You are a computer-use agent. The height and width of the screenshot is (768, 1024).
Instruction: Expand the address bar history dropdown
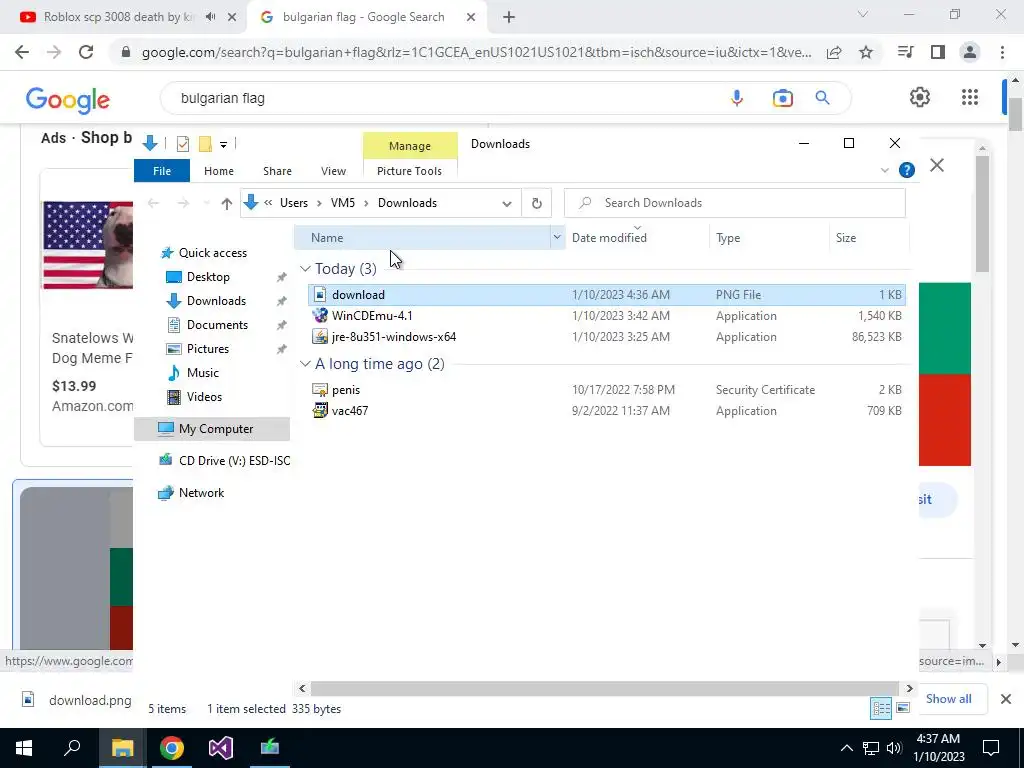[x=507, y=204]
